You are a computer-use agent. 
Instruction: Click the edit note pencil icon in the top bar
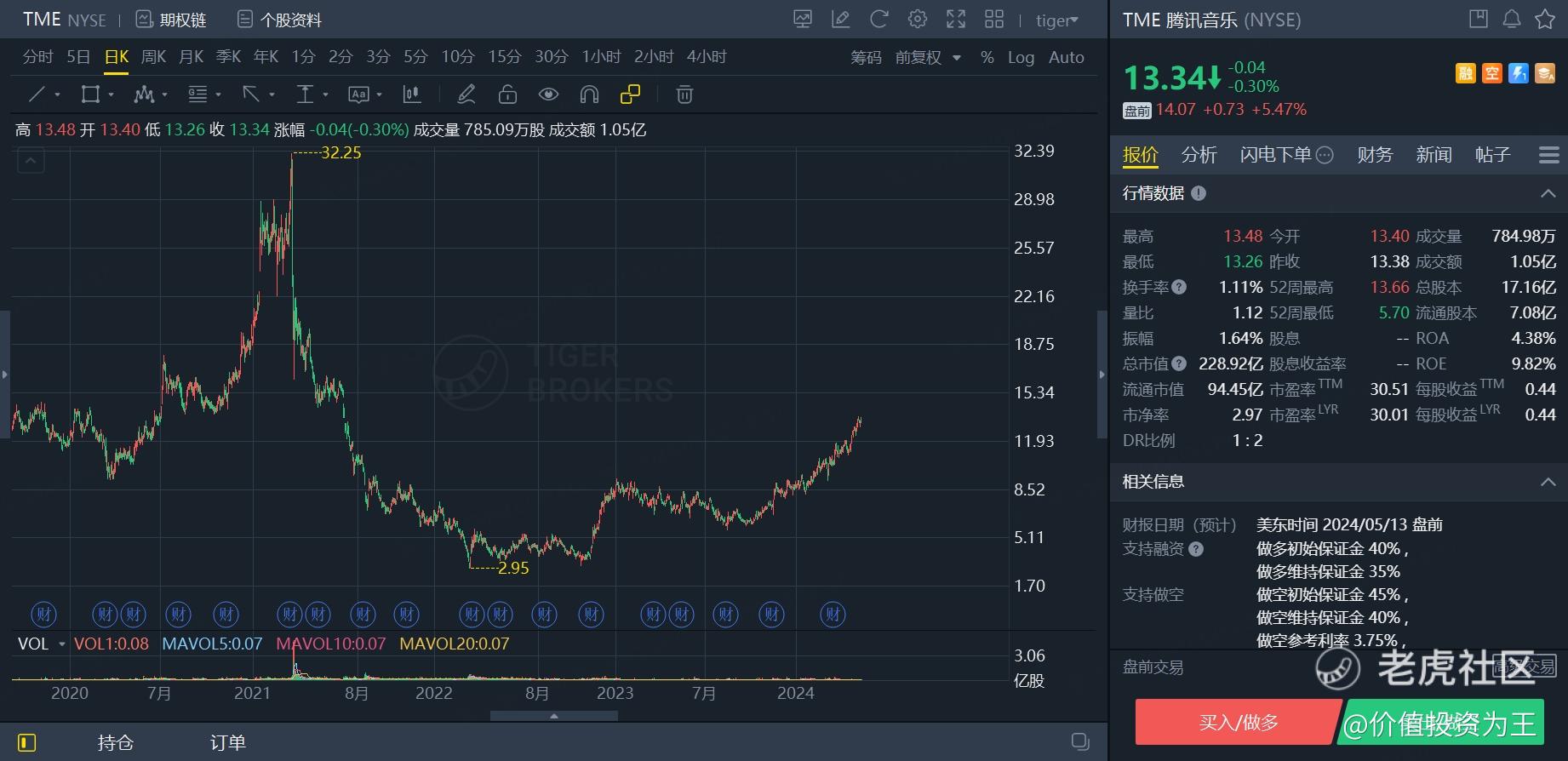tap(840, 20)
